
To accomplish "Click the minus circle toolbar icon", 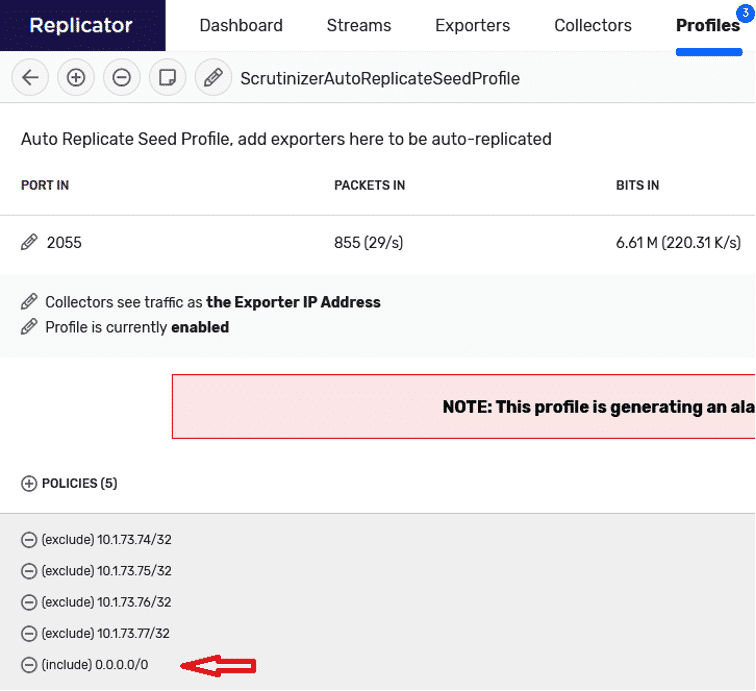I will point(122,78).
